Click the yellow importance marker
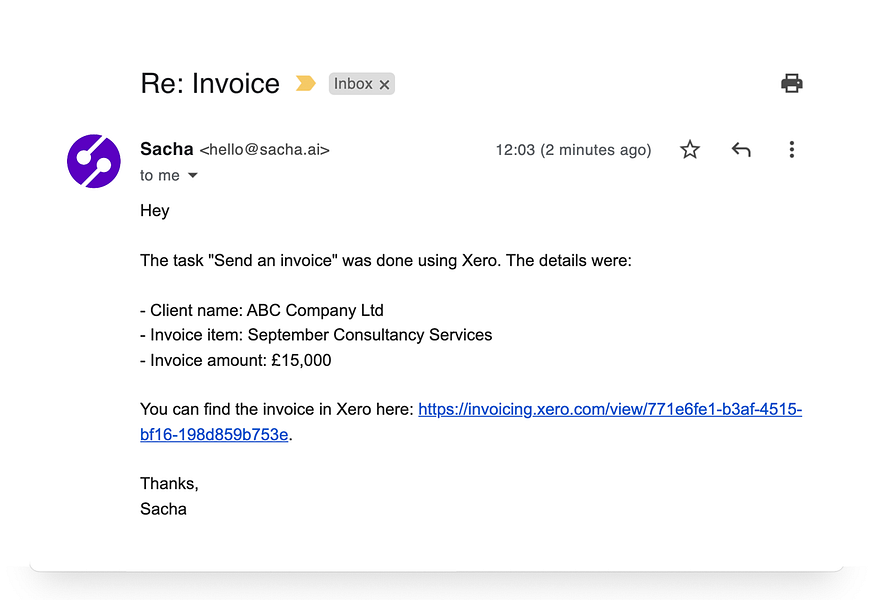This screenshot has width=873, height=600. [305, 83]
